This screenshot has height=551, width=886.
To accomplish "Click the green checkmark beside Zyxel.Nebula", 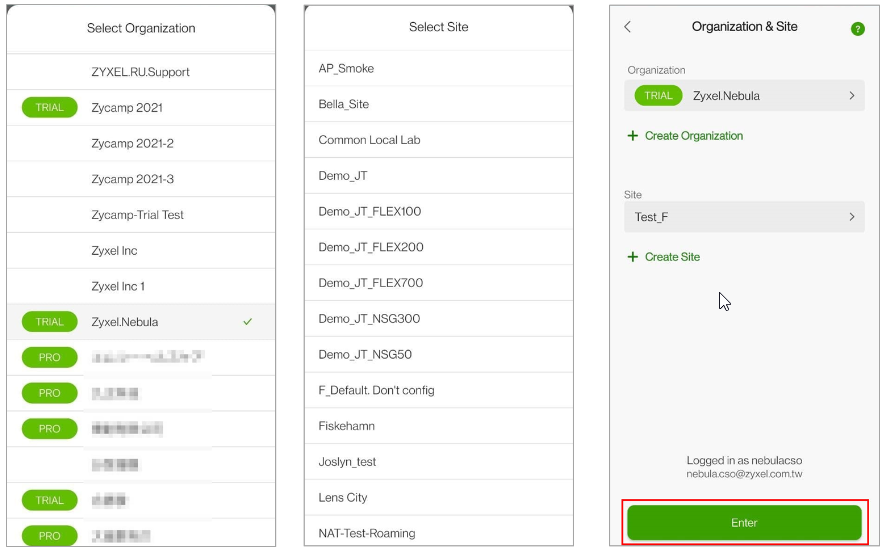I will [247, 322].
